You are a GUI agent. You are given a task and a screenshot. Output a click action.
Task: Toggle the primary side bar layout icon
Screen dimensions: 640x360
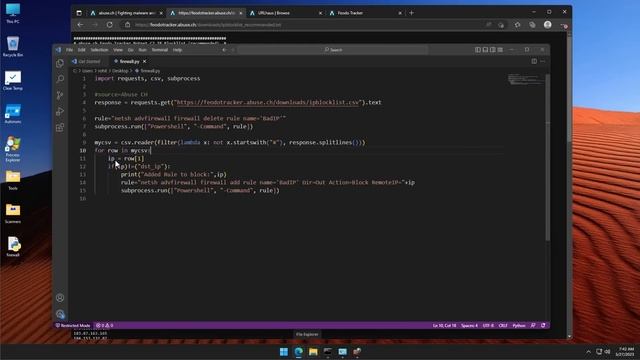(x=478, y=50)
